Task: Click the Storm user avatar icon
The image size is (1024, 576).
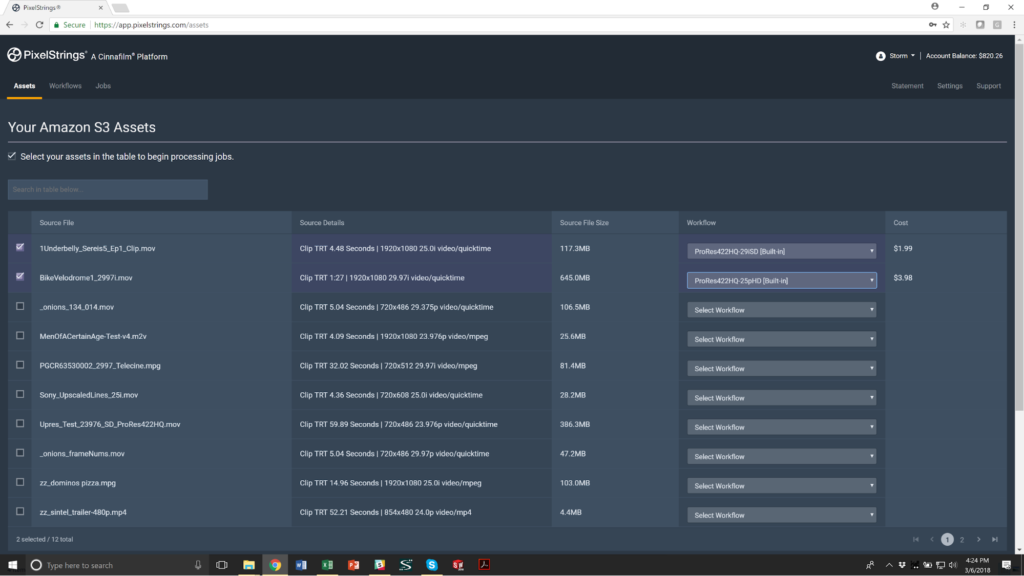Action: pyautogui.click(x=880, y=56)
